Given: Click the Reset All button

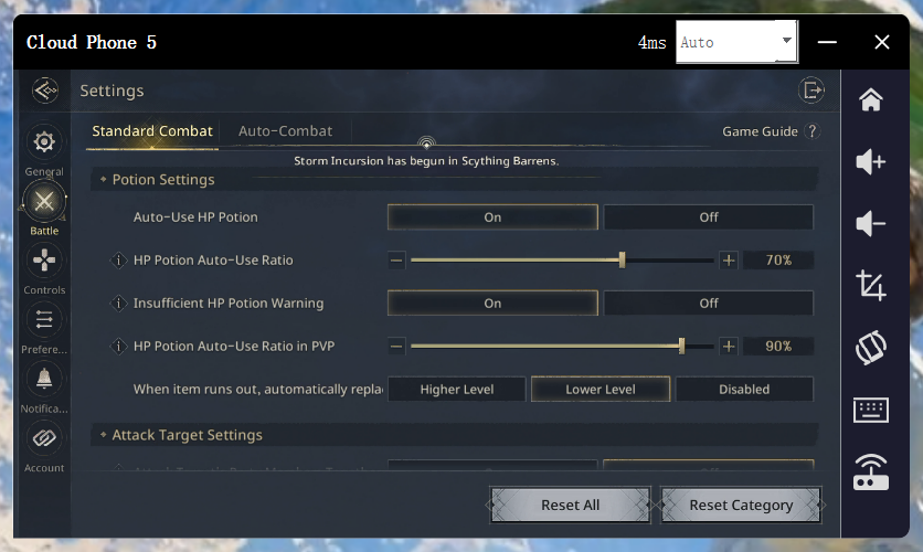Looking at the screenshot, I should (570, 505).
